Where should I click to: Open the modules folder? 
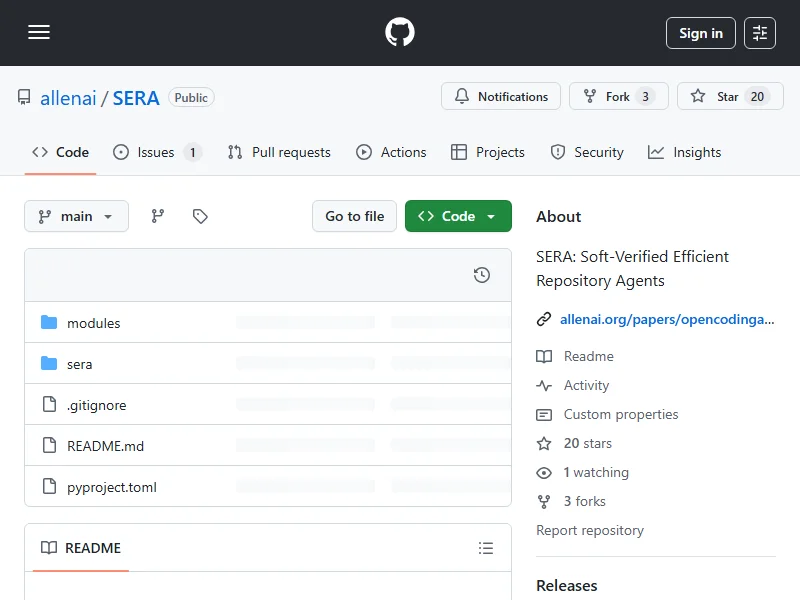[x=93, y=323]
